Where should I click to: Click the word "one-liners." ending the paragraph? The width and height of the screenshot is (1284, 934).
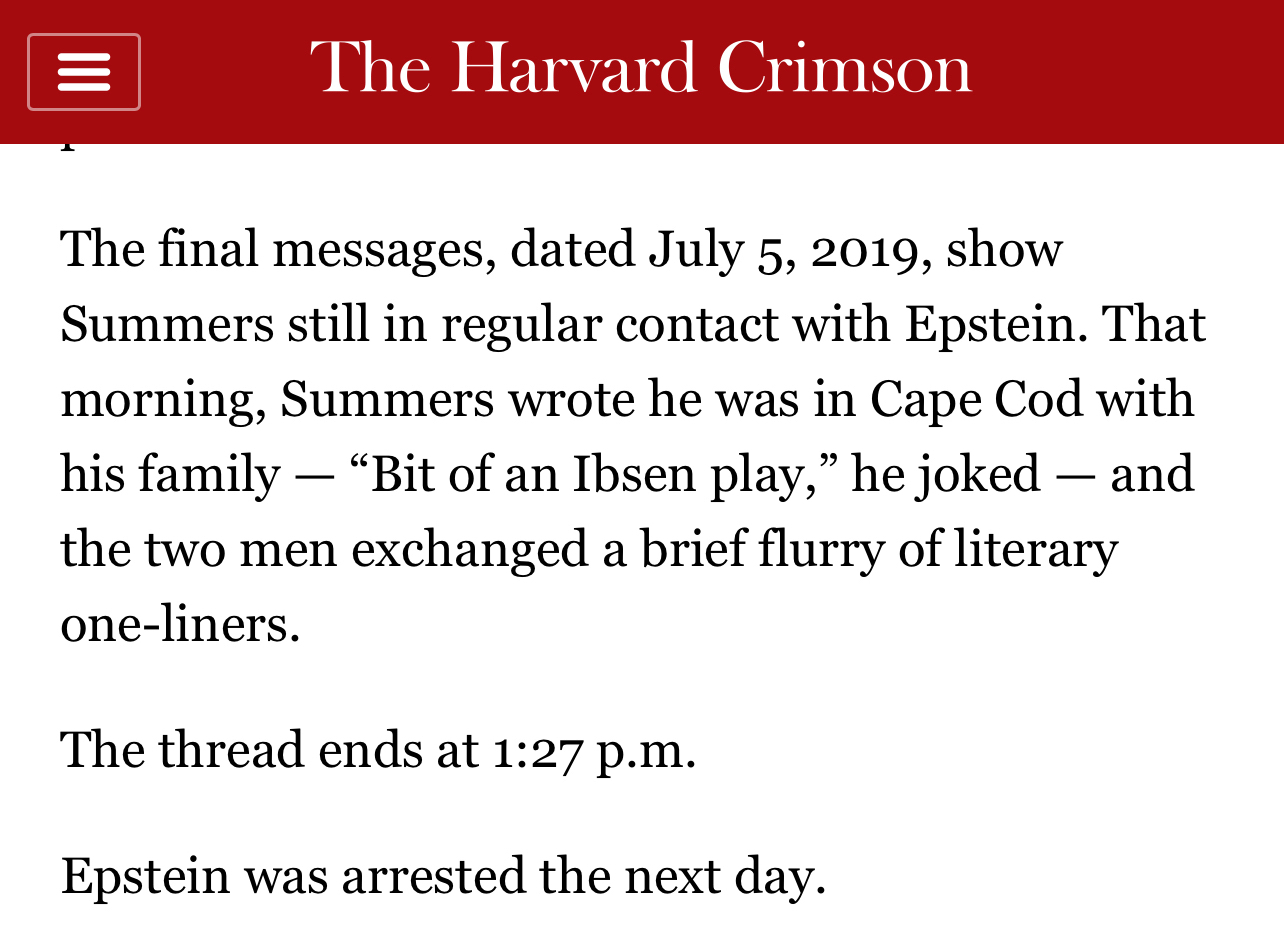pyautogui.click(x=180, y=624)
